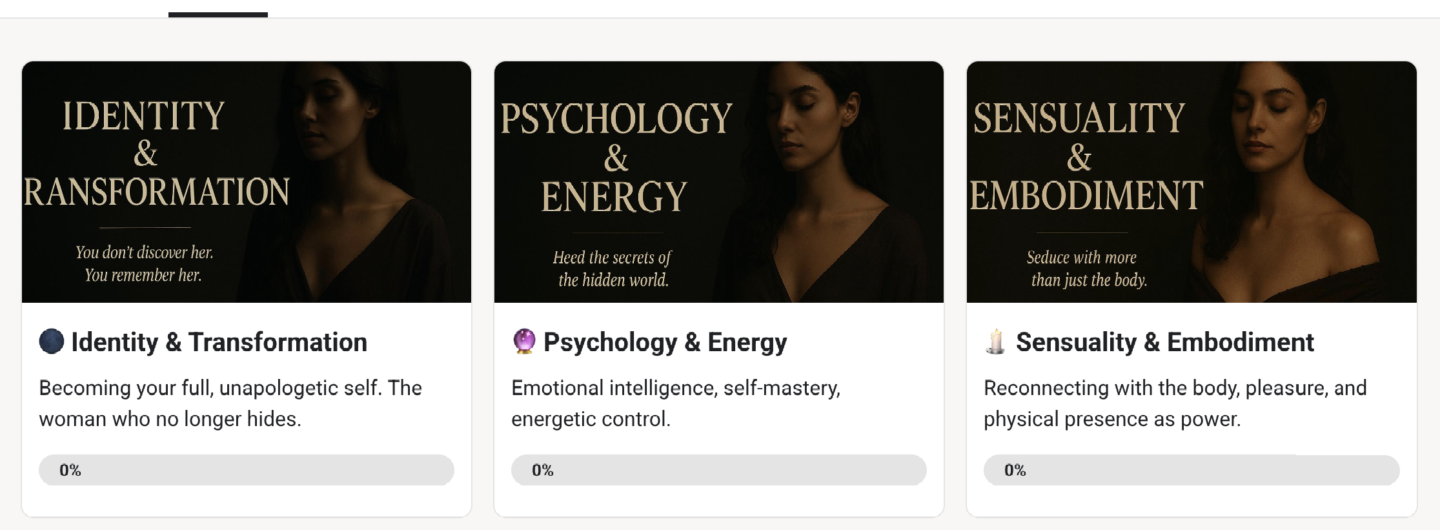Click the Sensuality & Embodiment progress bar
1440x530 pixels.
(x=1191, y=470)
